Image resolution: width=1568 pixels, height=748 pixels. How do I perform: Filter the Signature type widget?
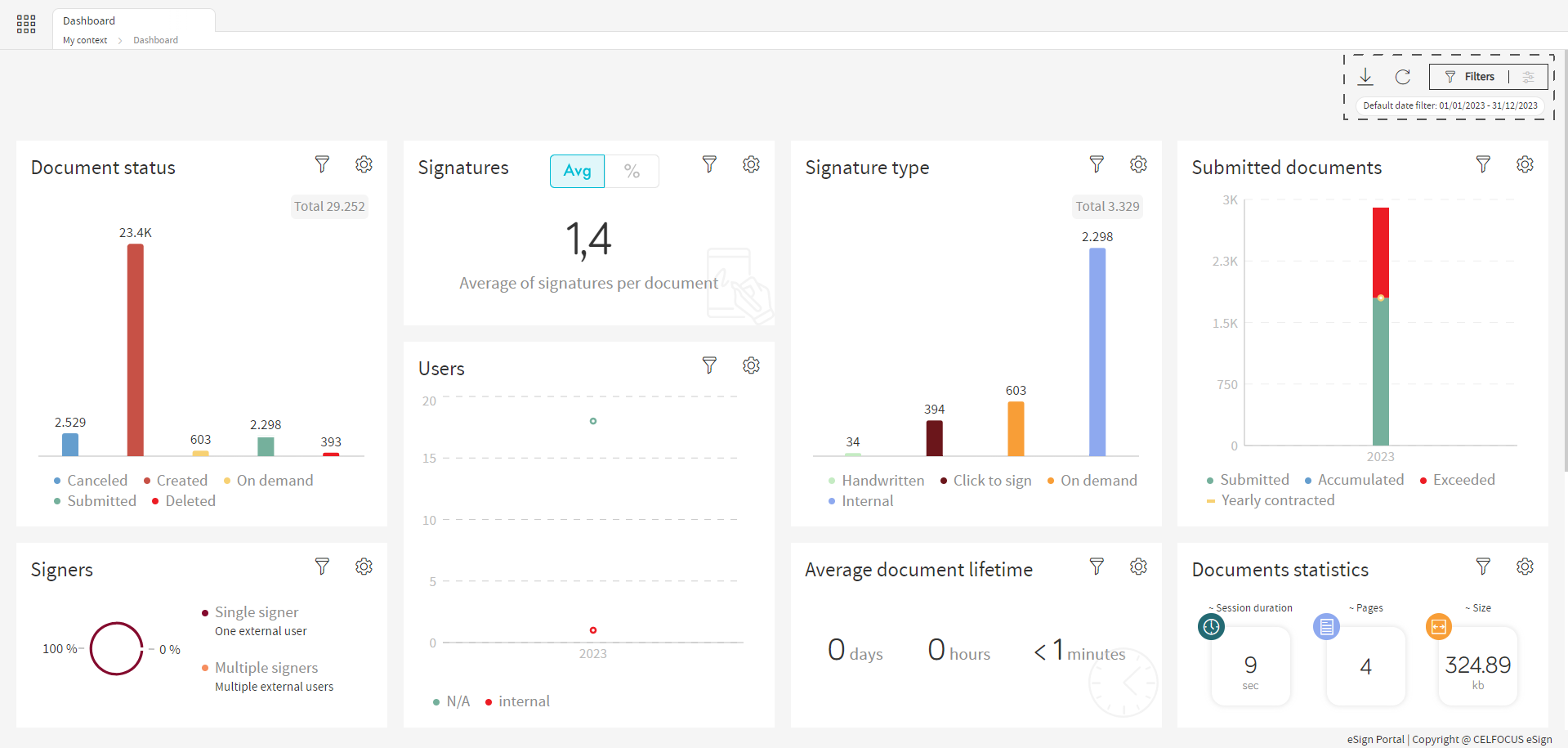(x=1097, y=164)
